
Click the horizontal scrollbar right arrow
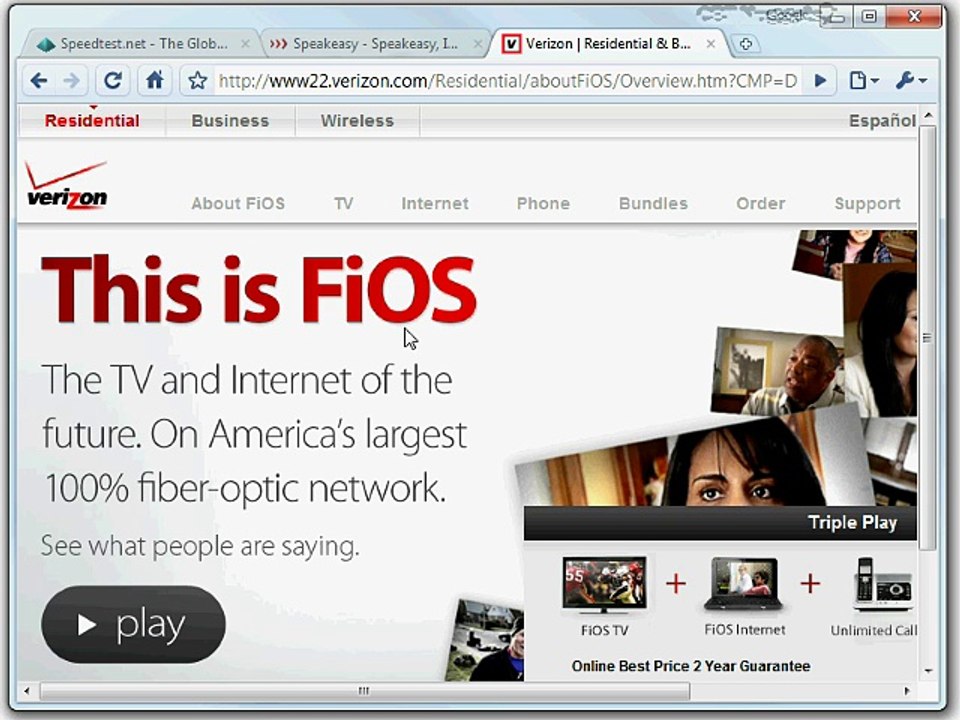coord(907,691)
